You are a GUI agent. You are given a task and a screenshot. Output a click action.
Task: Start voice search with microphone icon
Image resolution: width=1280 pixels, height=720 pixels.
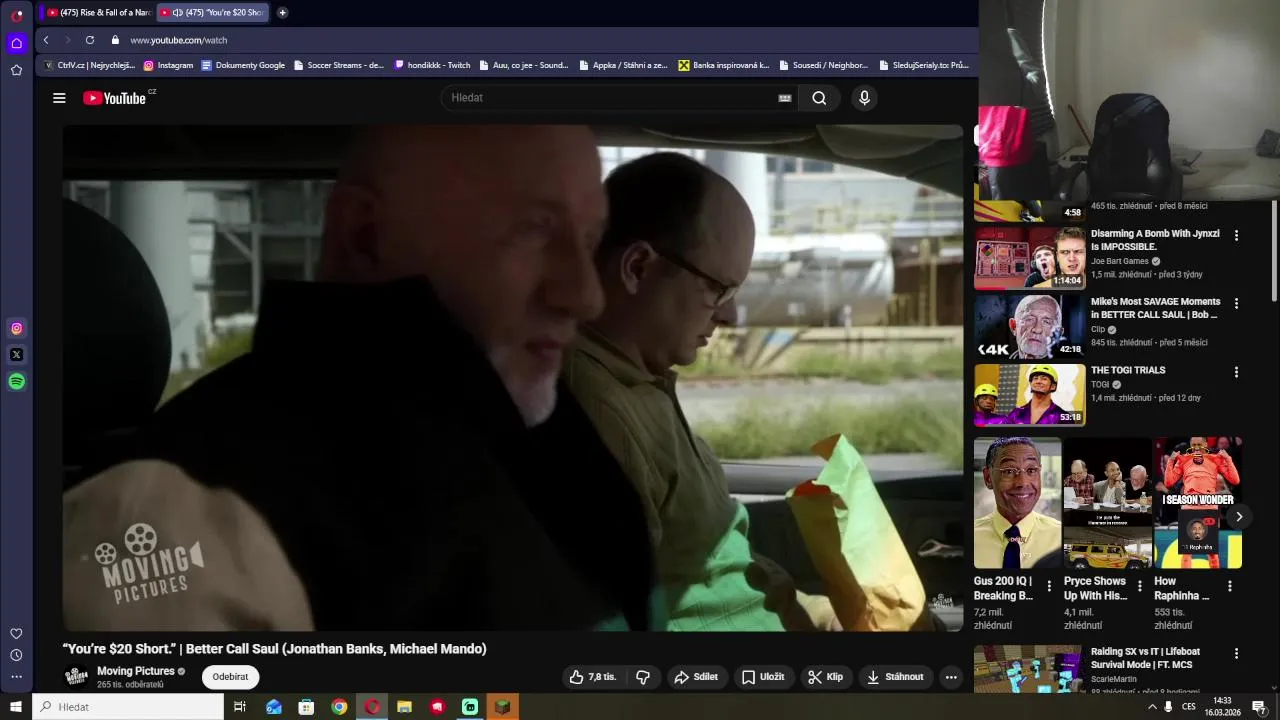coord(865,98)
